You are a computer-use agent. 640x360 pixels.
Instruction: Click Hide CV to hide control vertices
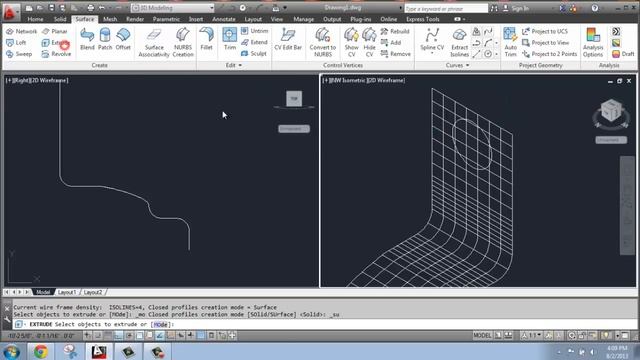point(369,42)
